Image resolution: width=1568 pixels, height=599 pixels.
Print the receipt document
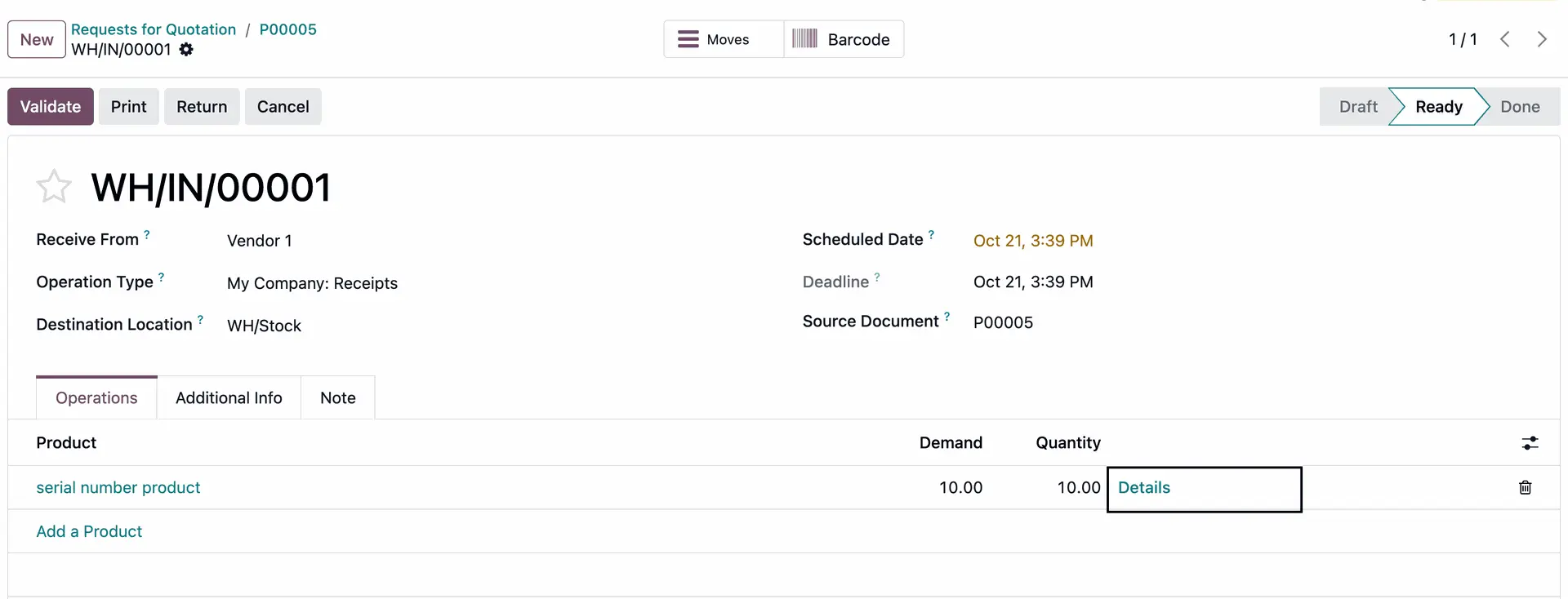pos(128,106)
